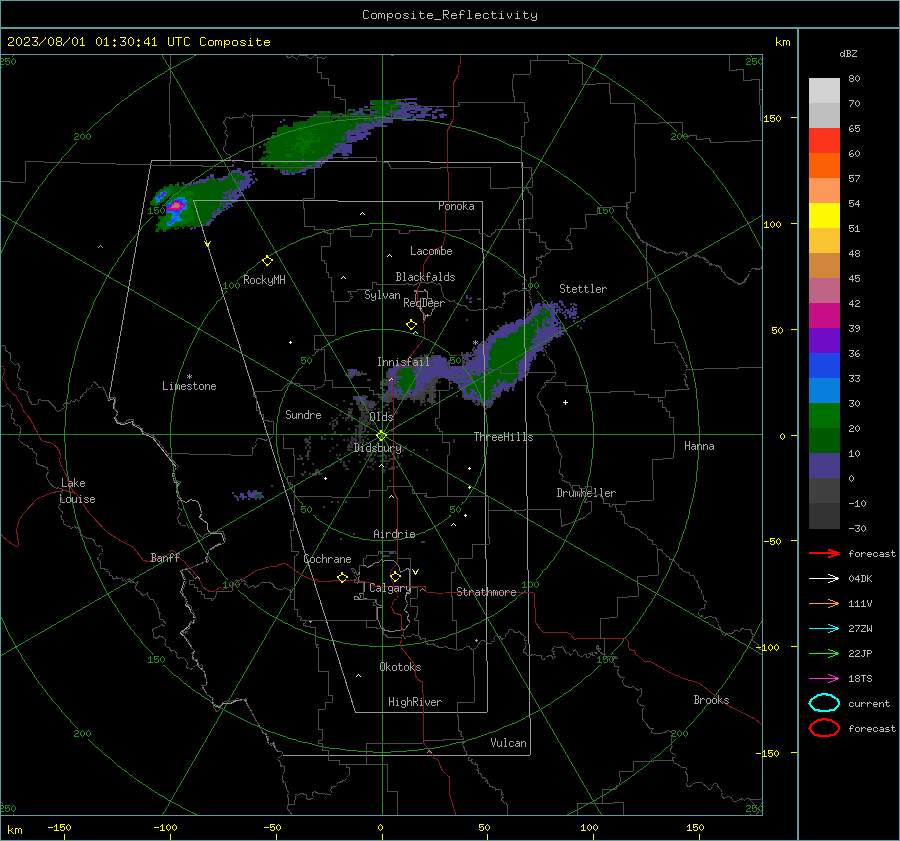This screenshot has height=841, width=900.
Task: Click the red forecast arrow in the legend
Action: 824,553
